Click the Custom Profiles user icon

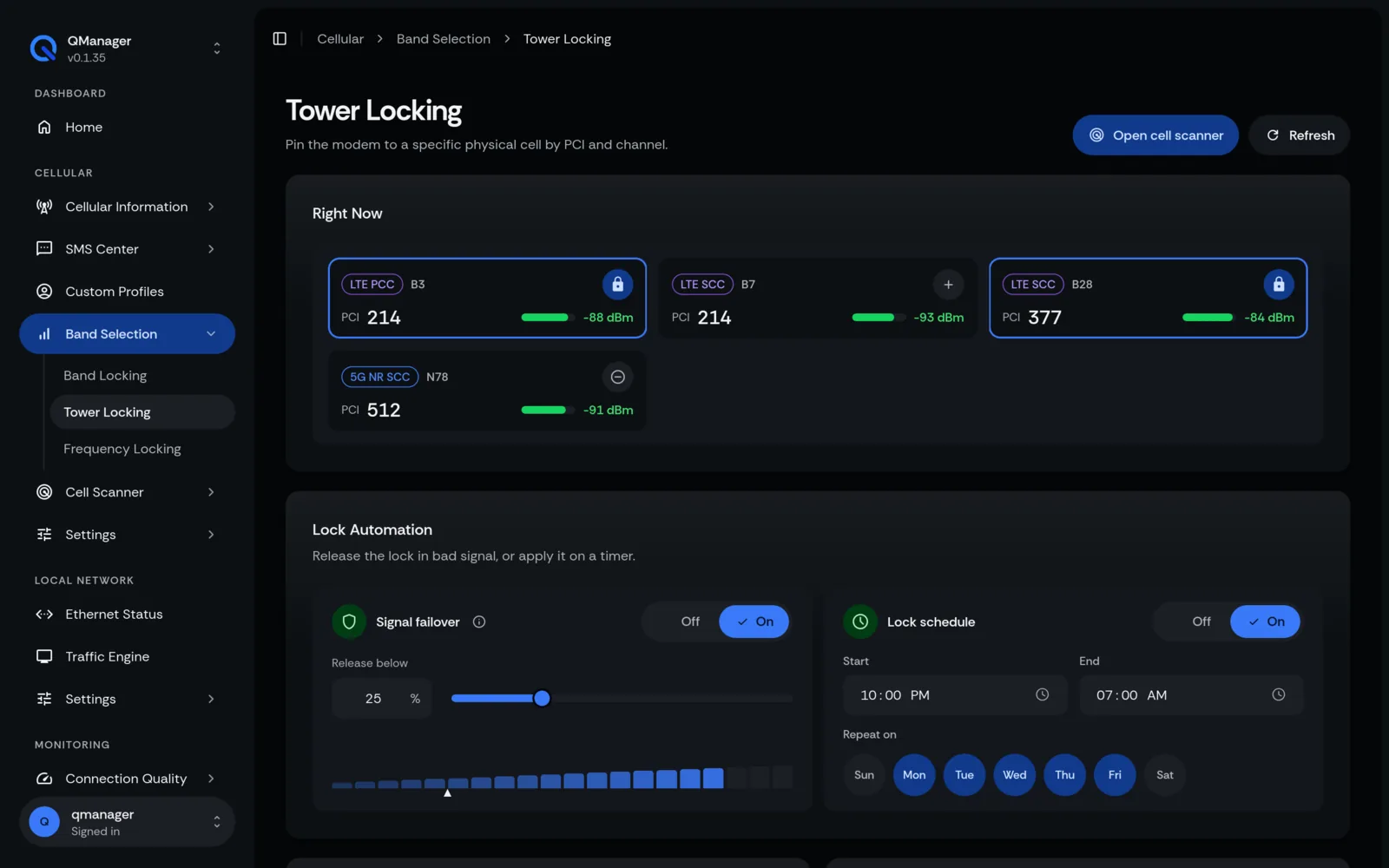(x=44, y=291)
